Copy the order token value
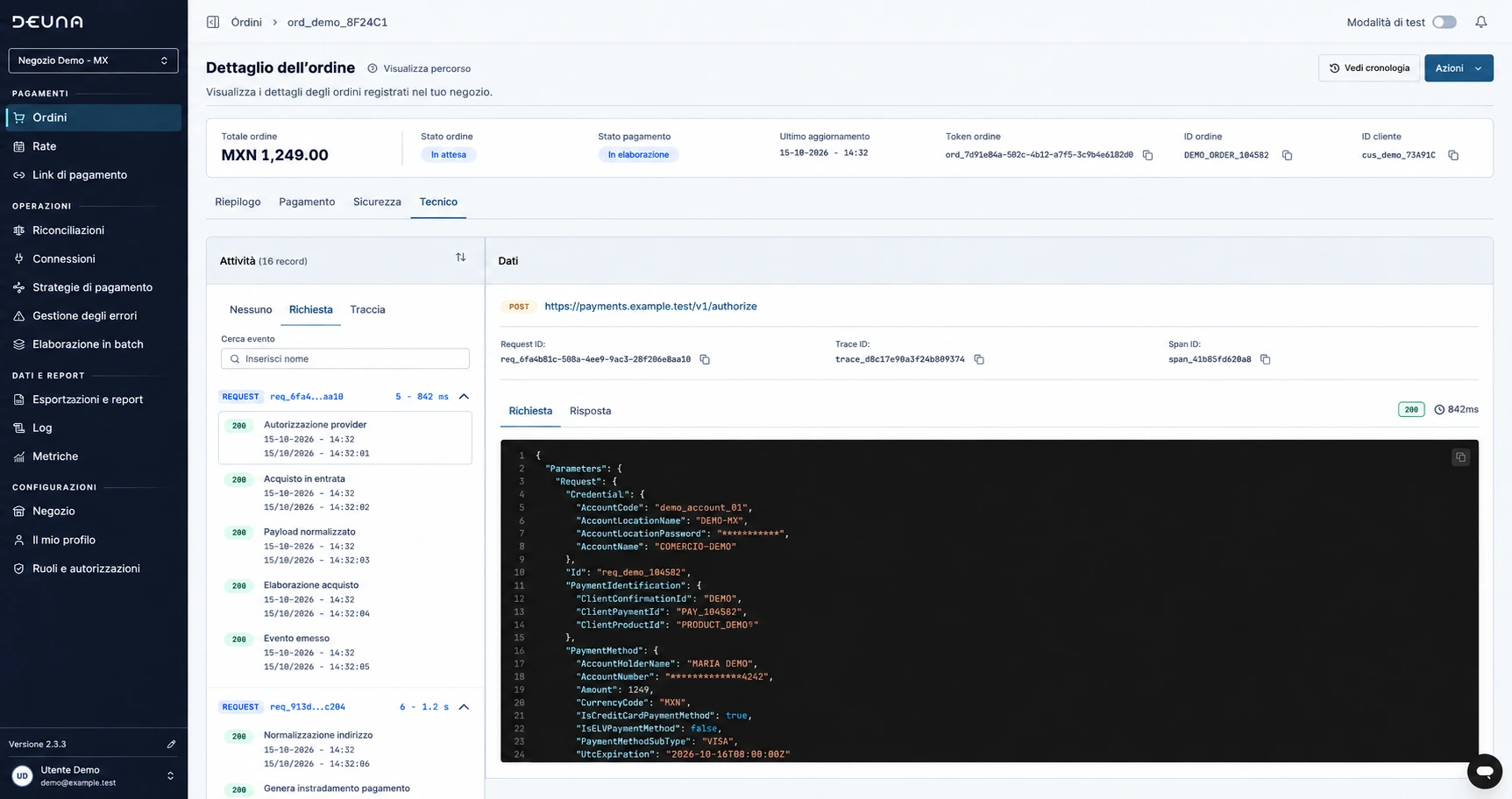 coord(1147,155)
